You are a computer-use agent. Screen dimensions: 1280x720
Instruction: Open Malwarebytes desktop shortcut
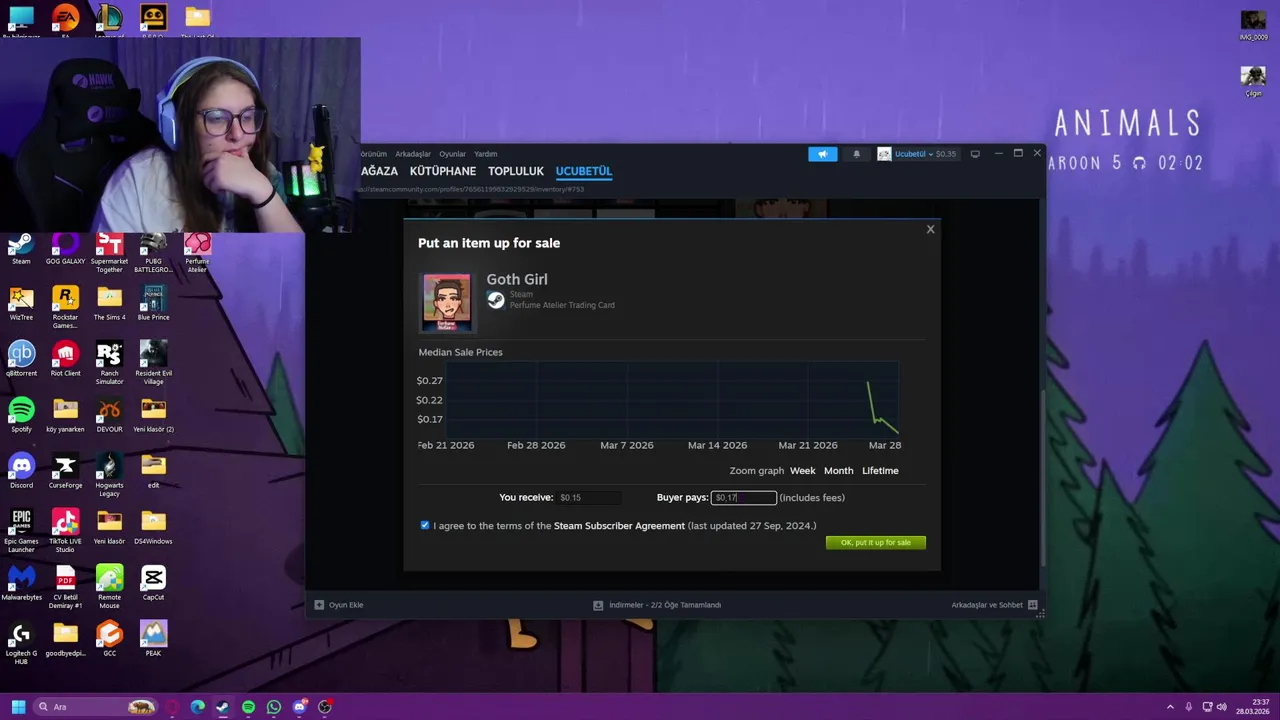click(21, 584)
